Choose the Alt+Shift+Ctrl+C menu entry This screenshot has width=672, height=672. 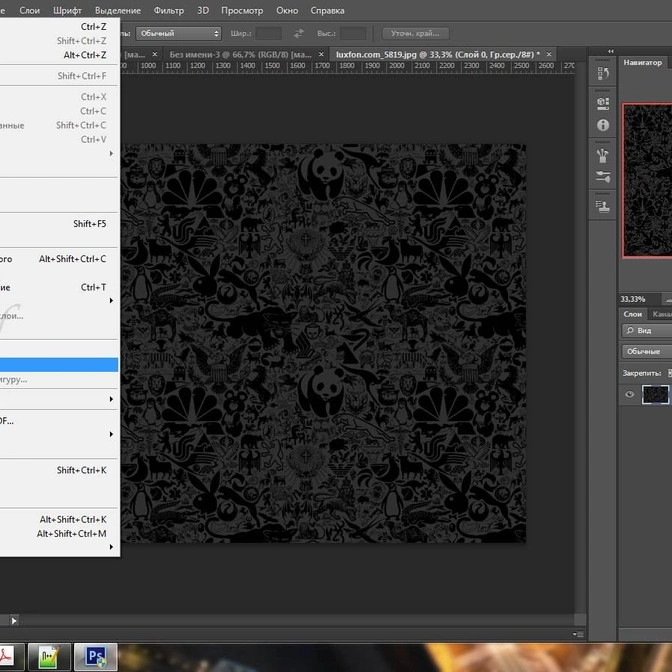coord(59,259)
